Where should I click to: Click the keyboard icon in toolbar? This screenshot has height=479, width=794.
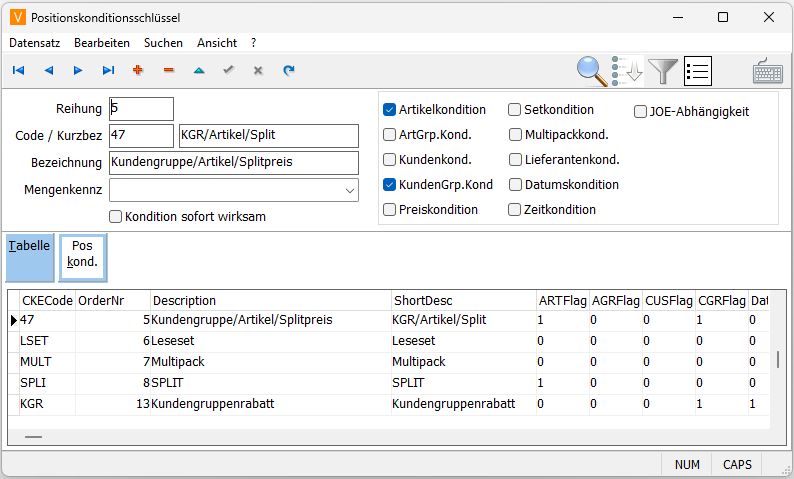pos(768,71)
